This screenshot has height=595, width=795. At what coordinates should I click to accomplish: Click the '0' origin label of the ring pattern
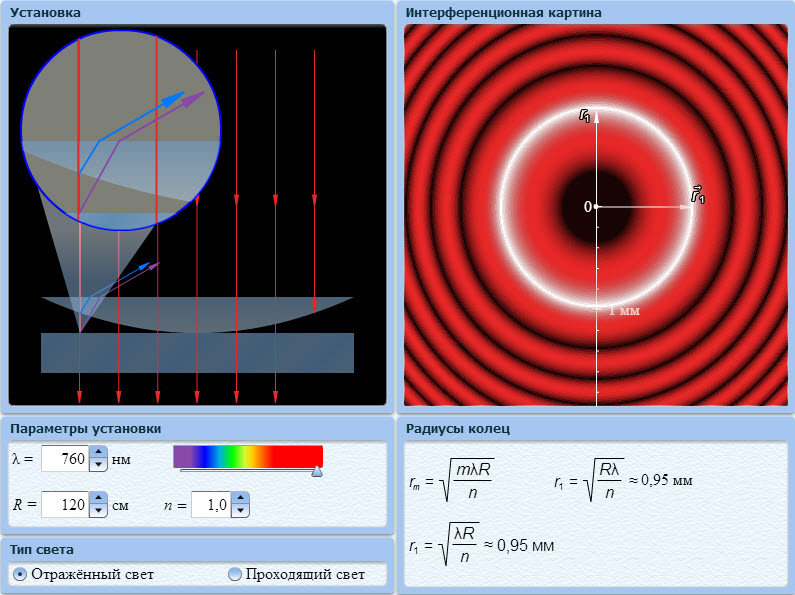pyautogui.click(x=587, y=207)
